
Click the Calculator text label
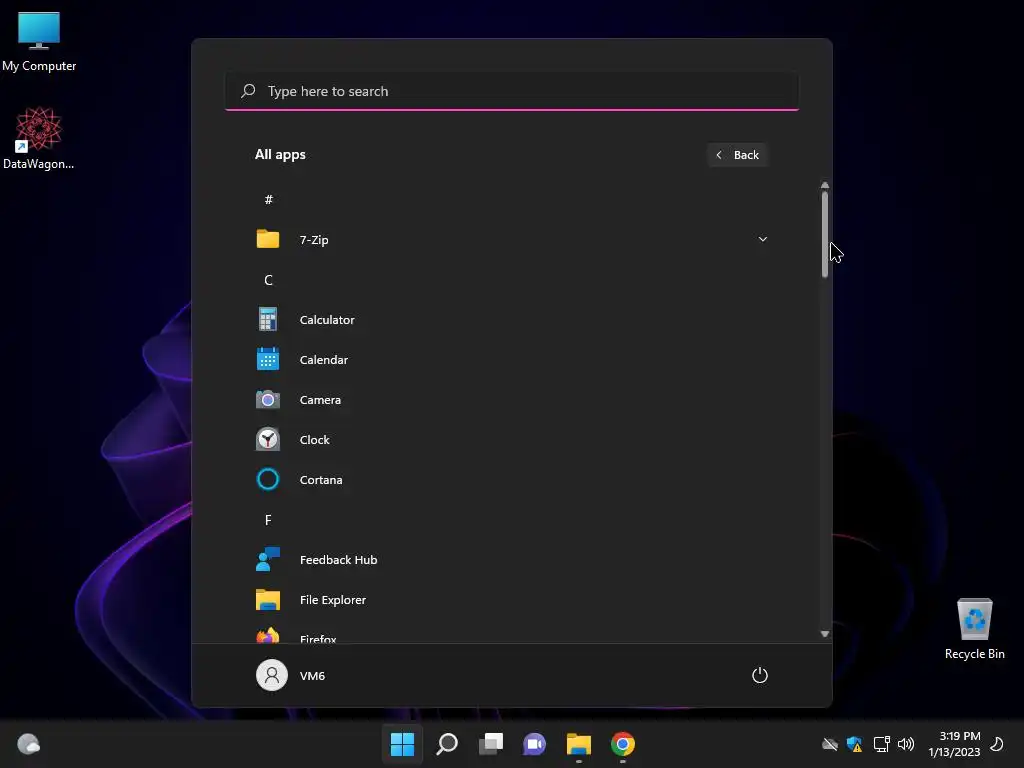tap(327, 320)
